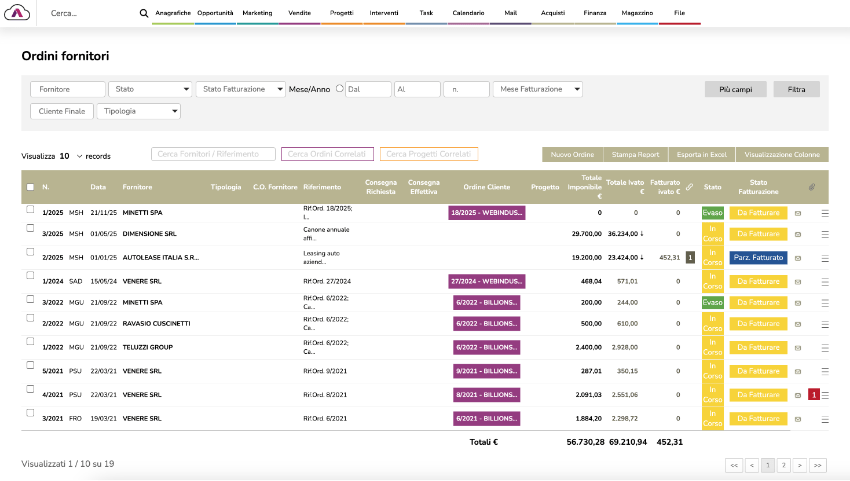850x481 pixels.
Task: Click the attachment paperclip column header
Action: (x=813, y=187)
